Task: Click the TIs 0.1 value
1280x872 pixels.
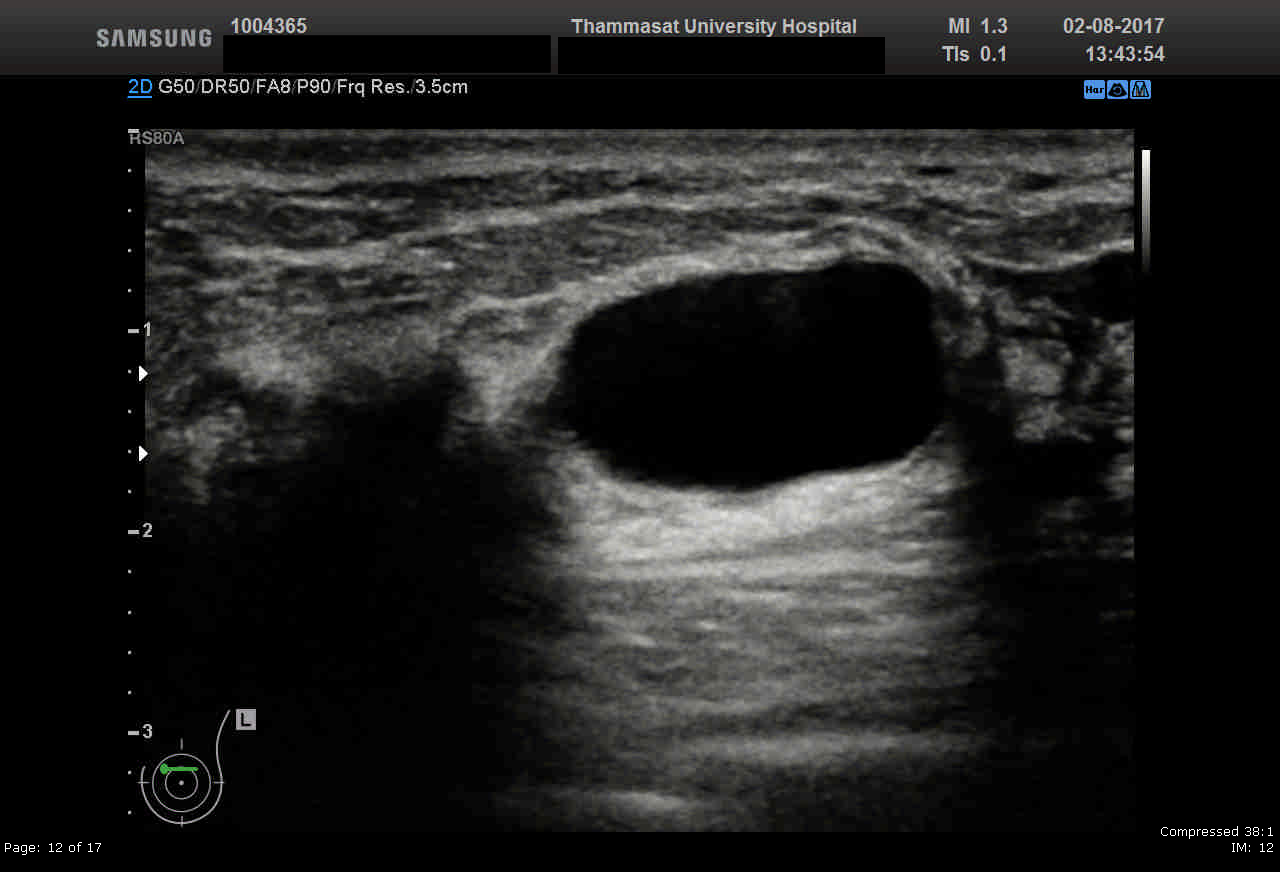Action: click(975, 54)
